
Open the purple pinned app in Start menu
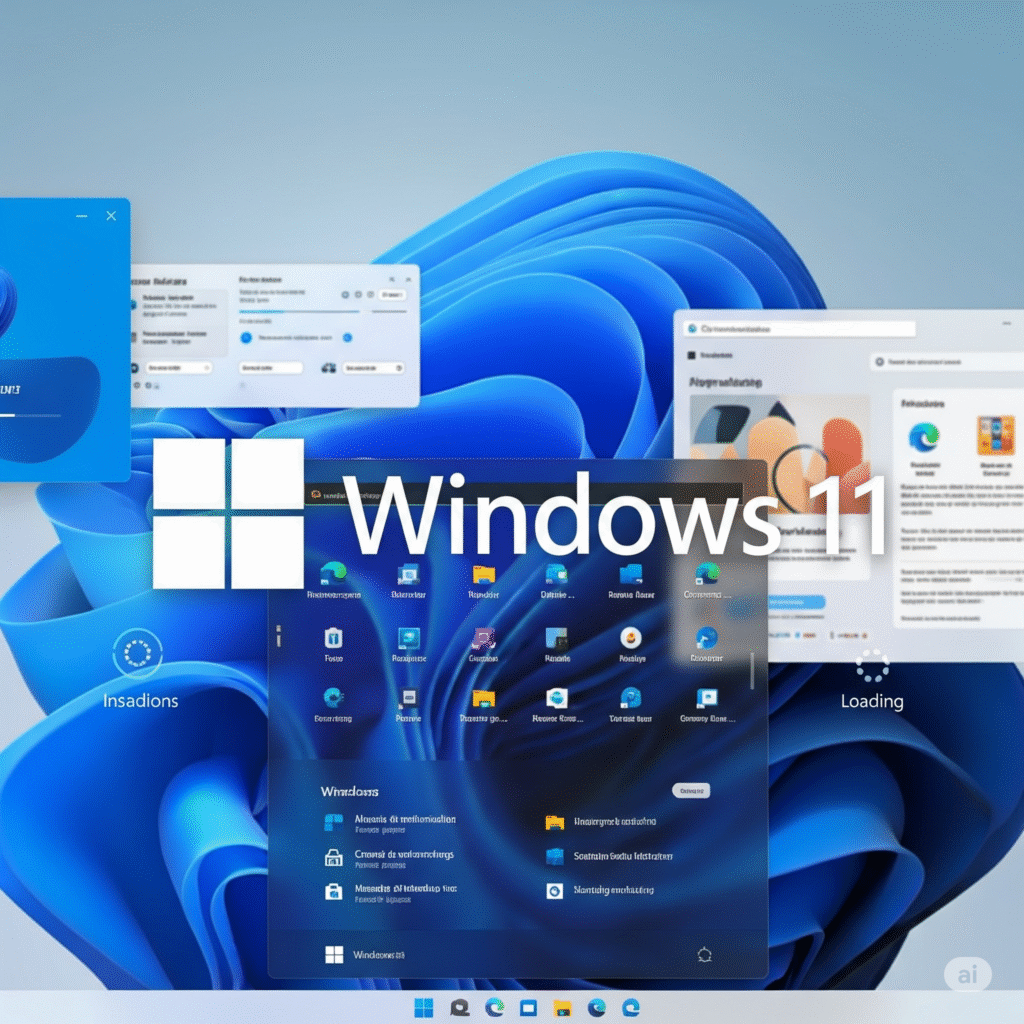point(483,638)
